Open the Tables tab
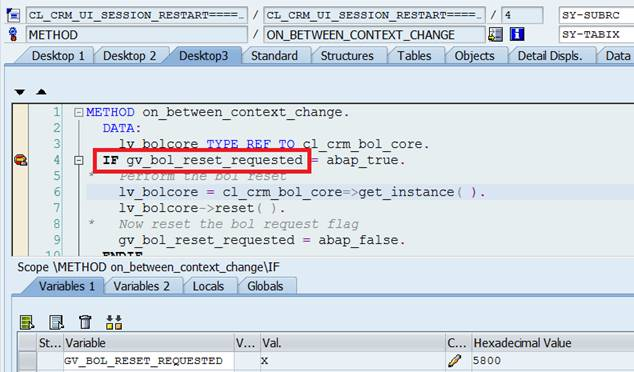634x372 pixels. coord(414,56)
